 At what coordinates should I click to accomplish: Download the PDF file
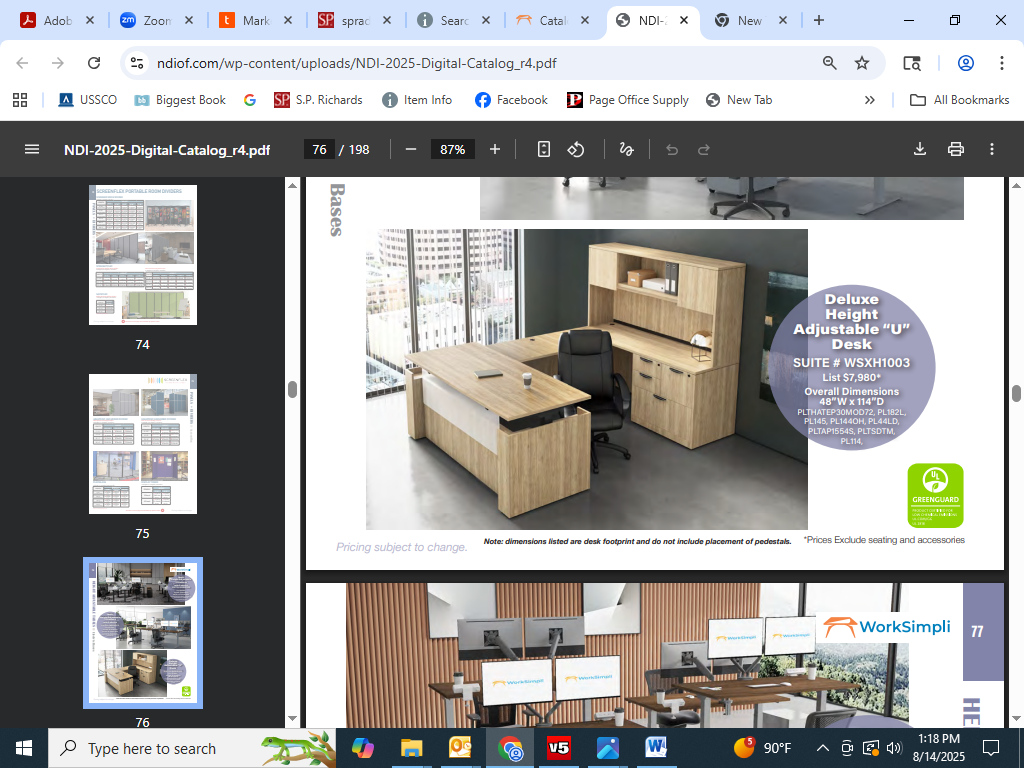(920, 149)
